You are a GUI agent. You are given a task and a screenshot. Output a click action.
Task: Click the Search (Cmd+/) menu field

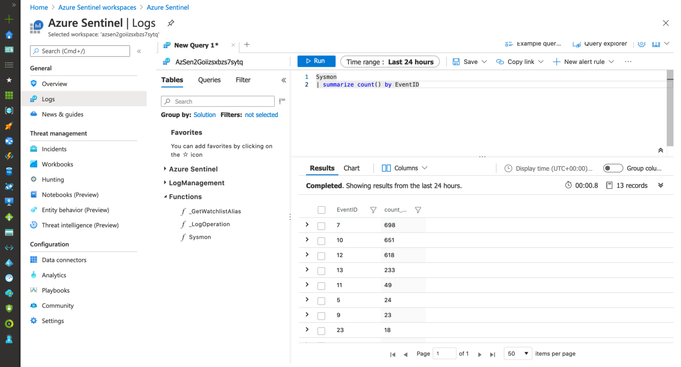80,51
